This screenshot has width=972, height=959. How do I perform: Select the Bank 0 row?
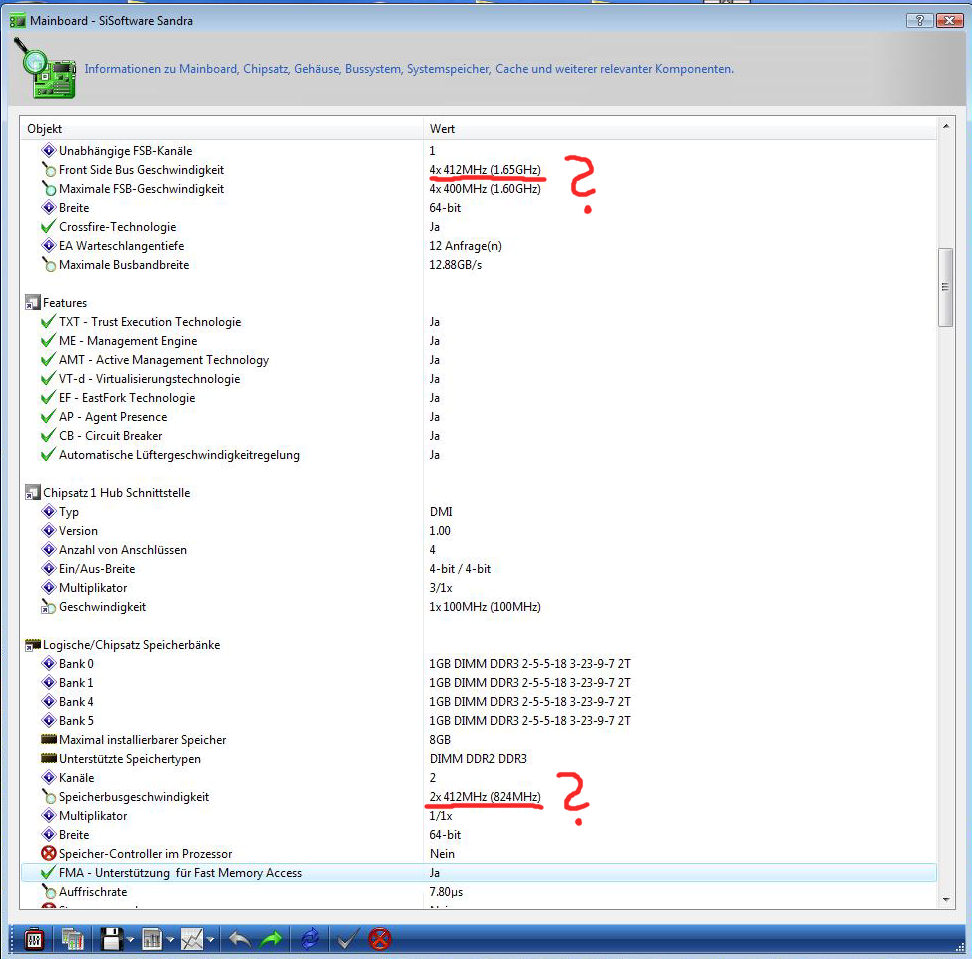click(479, 664)
